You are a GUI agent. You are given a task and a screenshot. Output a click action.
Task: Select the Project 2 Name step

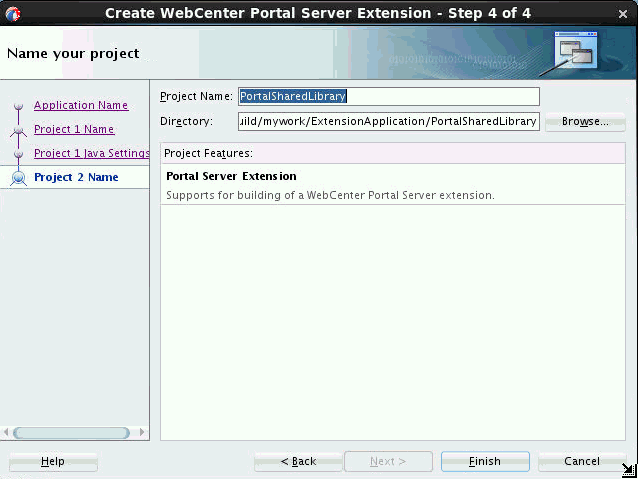click(x=76, y=177)
